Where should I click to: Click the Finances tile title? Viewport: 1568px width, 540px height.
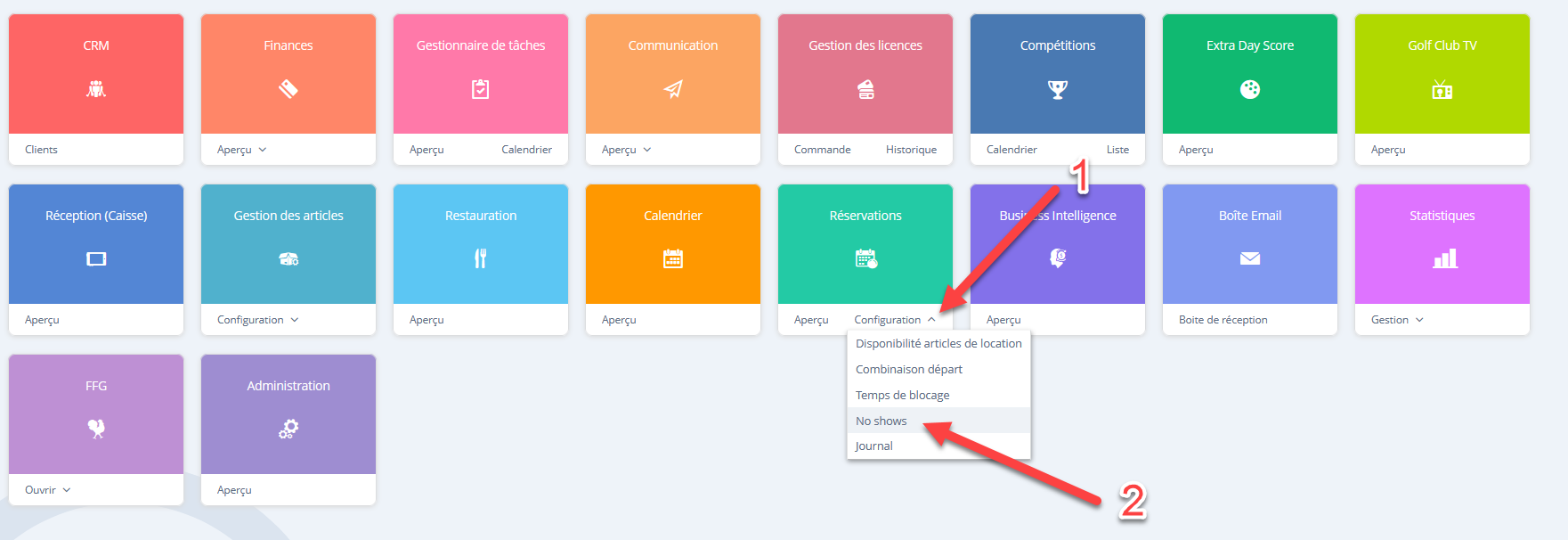coord(288,45)
